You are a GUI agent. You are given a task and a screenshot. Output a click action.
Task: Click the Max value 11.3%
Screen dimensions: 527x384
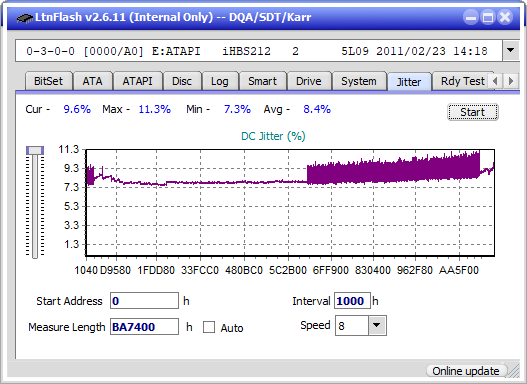pos(155,109)
